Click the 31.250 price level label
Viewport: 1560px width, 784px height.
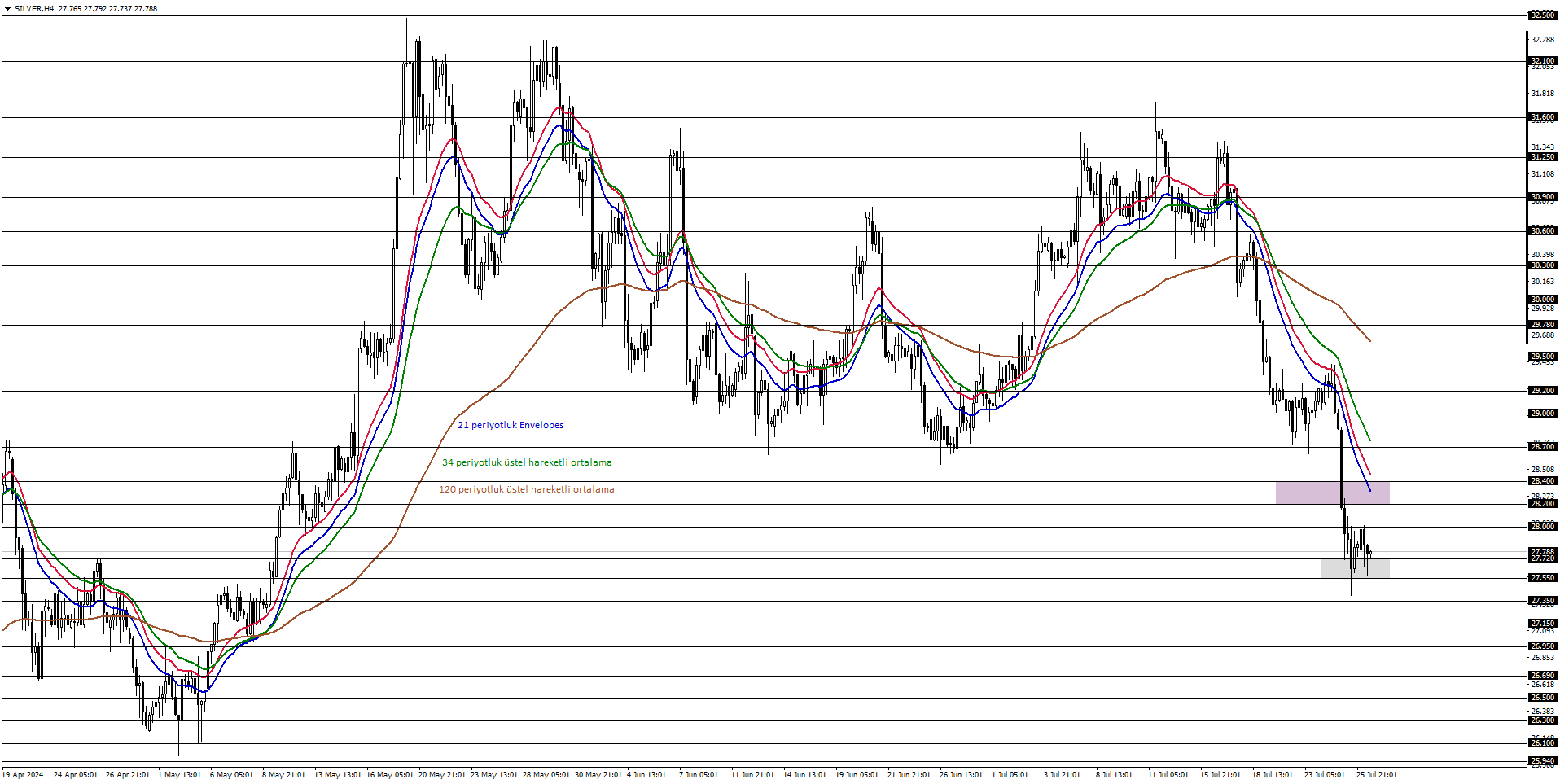tap(1543, 157)
